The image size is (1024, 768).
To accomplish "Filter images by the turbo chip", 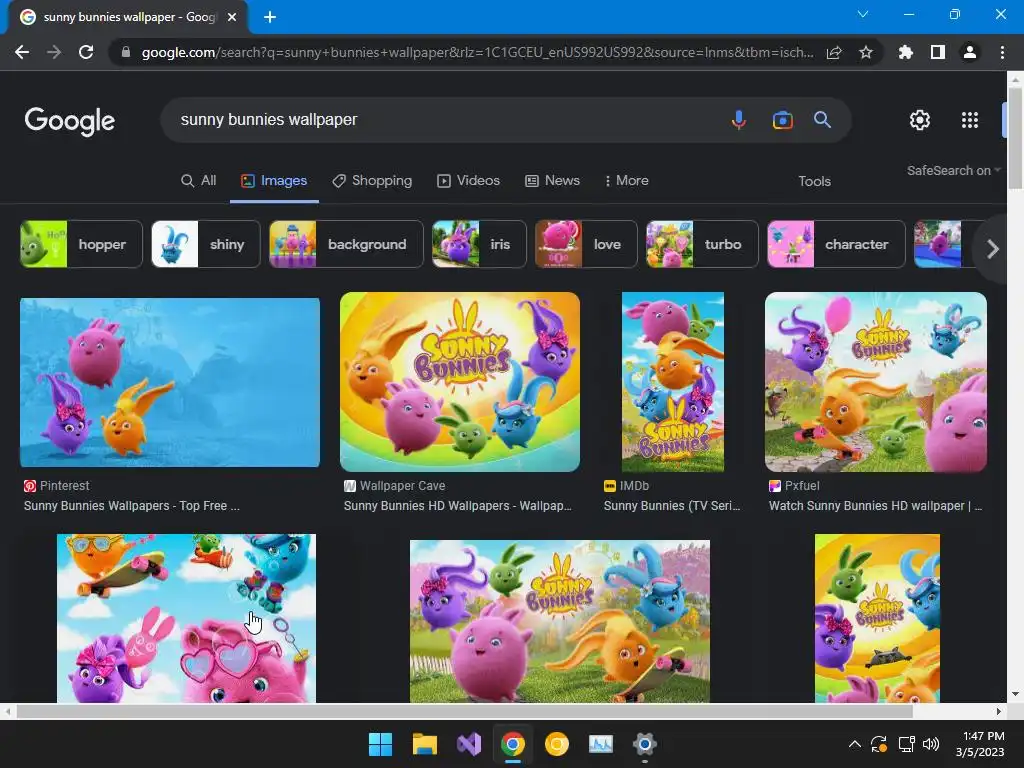I will 702,244.
